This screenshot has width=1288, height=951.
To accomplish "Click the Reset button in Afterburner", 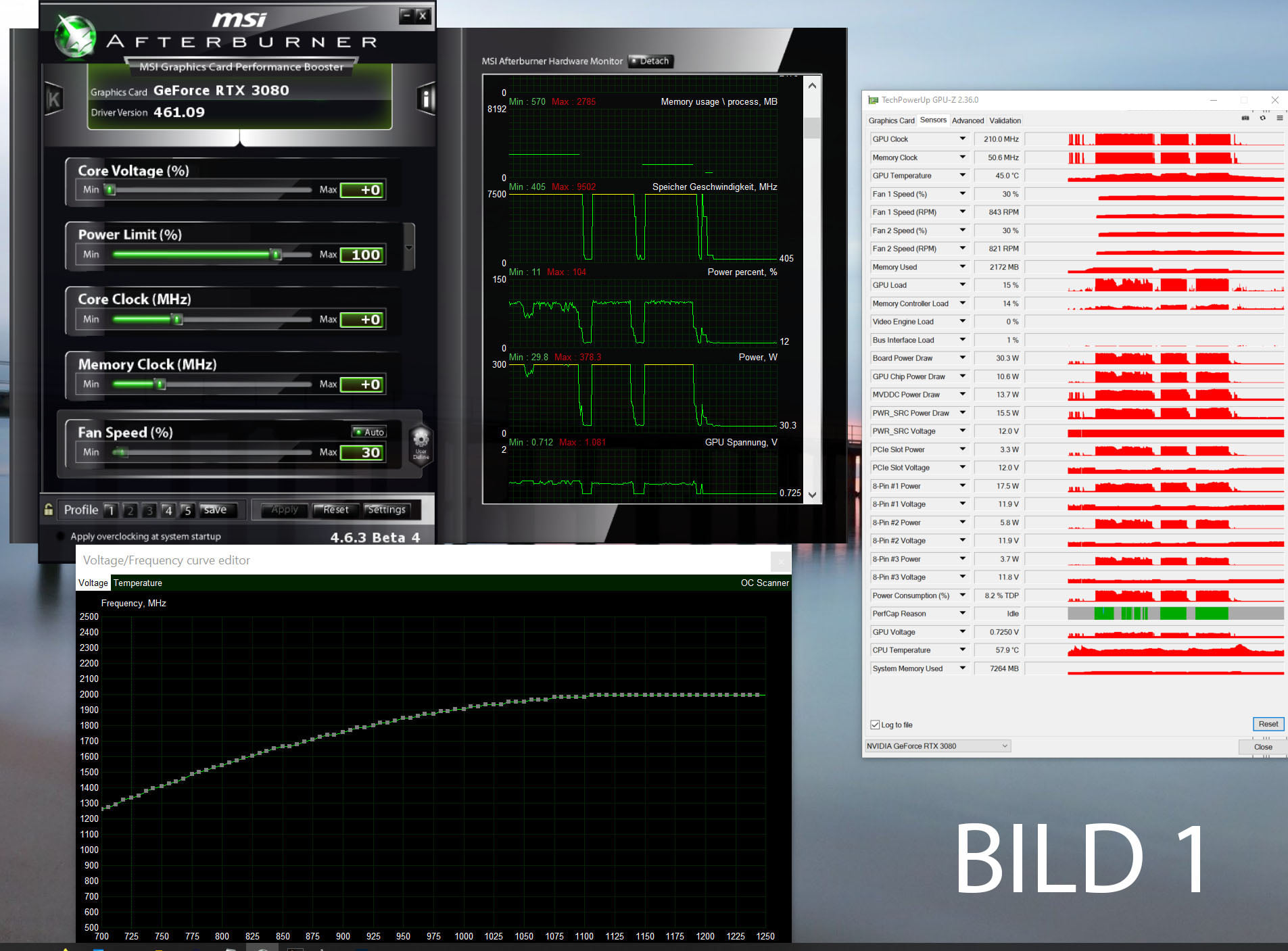I will click(336, 510).
